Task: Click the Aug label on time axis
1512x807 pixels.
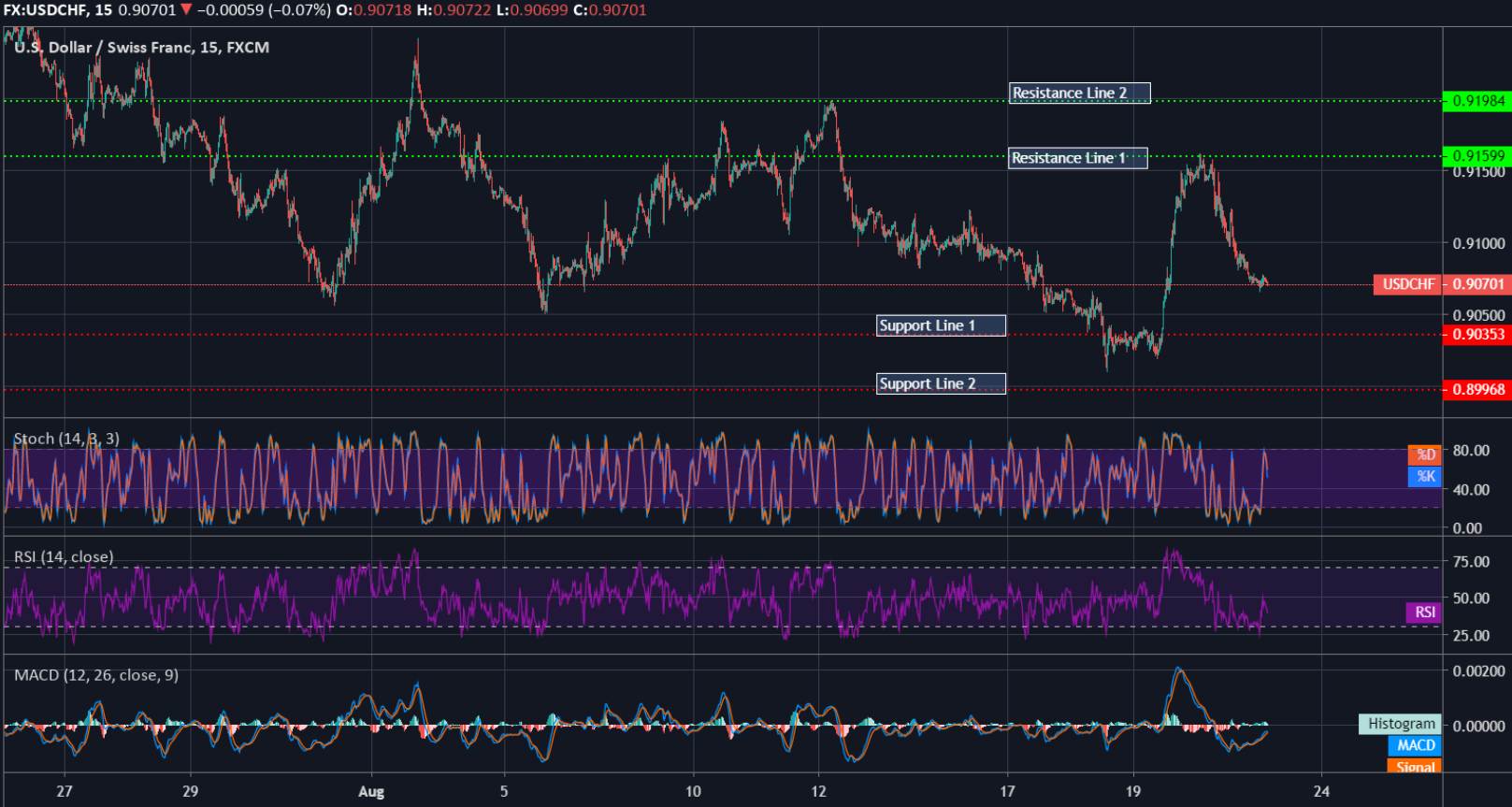Action: click(x=371, y=791)
